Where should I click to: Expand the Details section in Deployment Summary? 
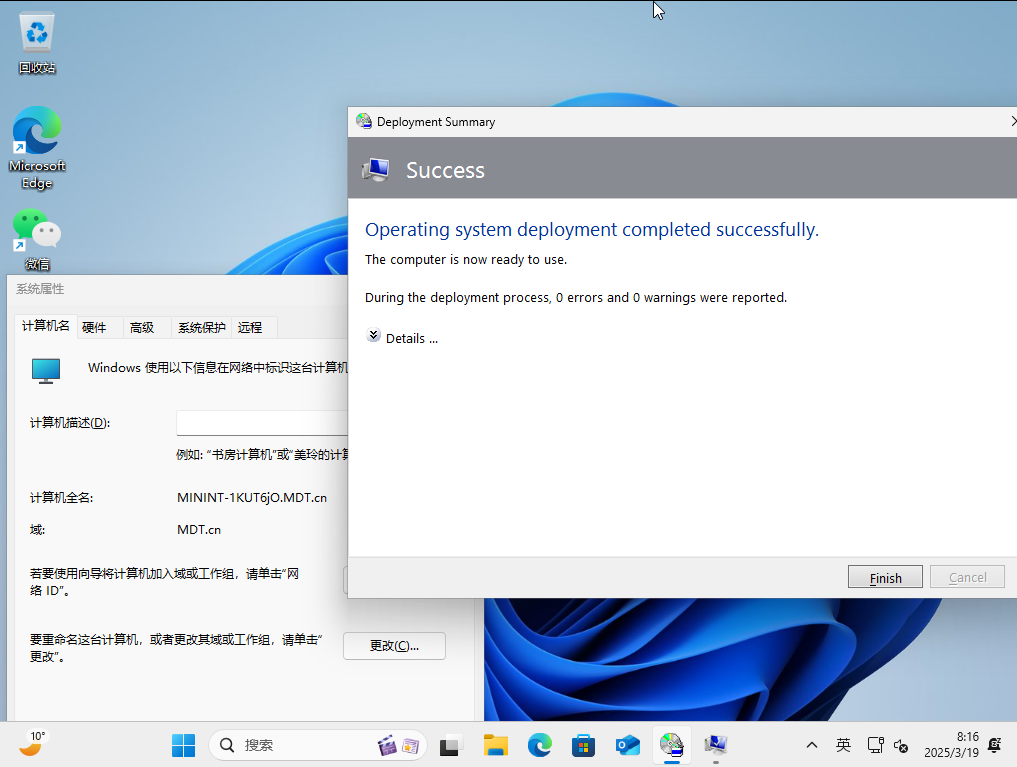[x=403, y=338]
